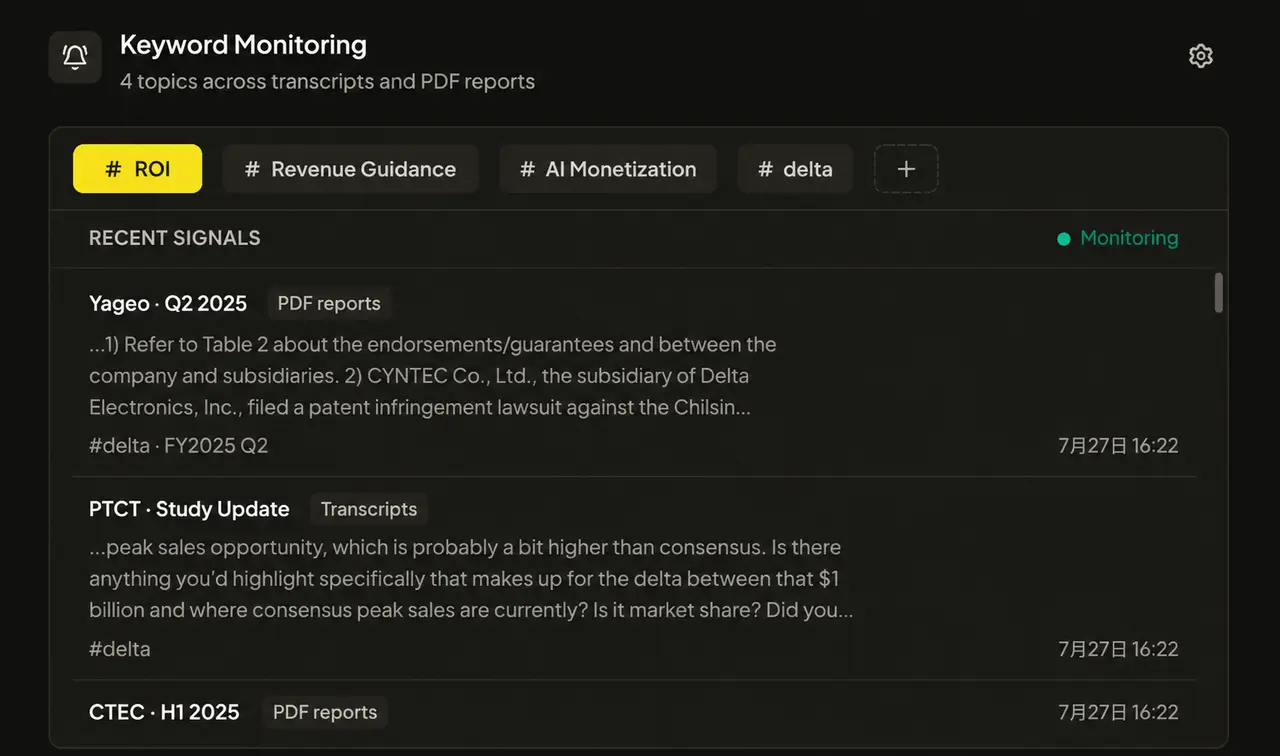
Task: Open the AI Monetization topic tab
Action: 608,169
